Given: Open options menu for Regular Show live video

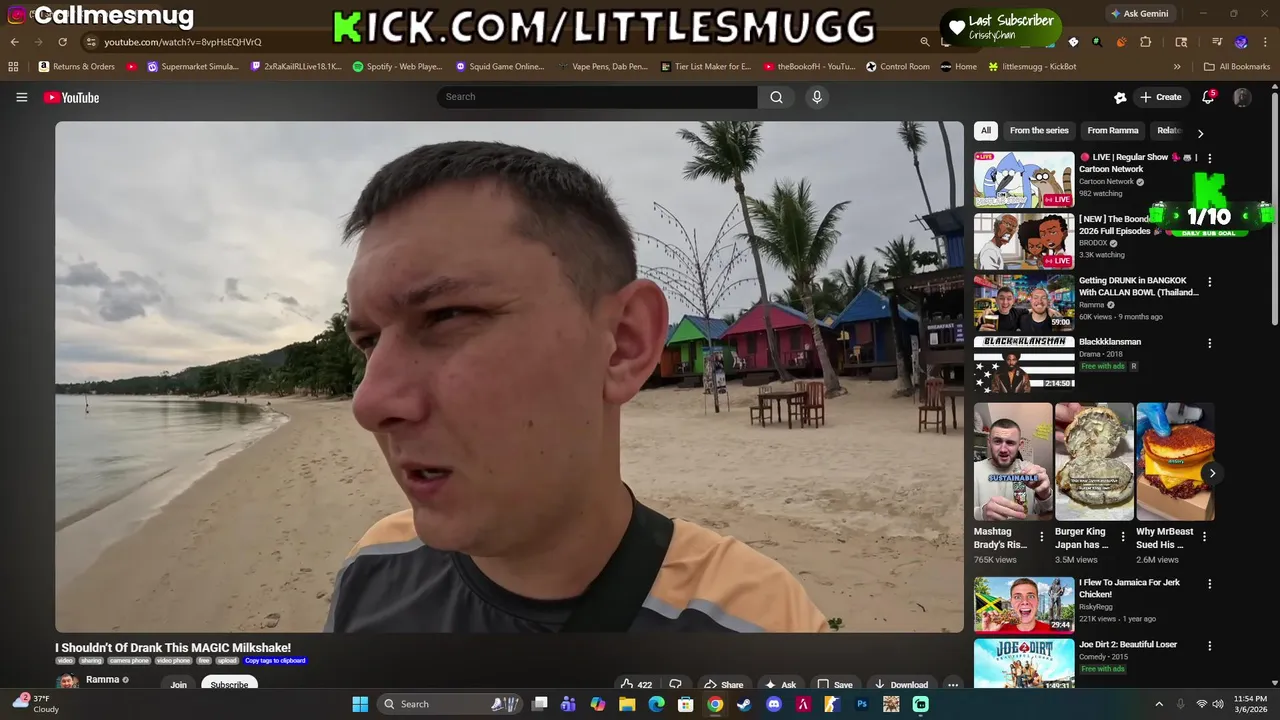Looking at the screenshot, I should click(1210, 158).
